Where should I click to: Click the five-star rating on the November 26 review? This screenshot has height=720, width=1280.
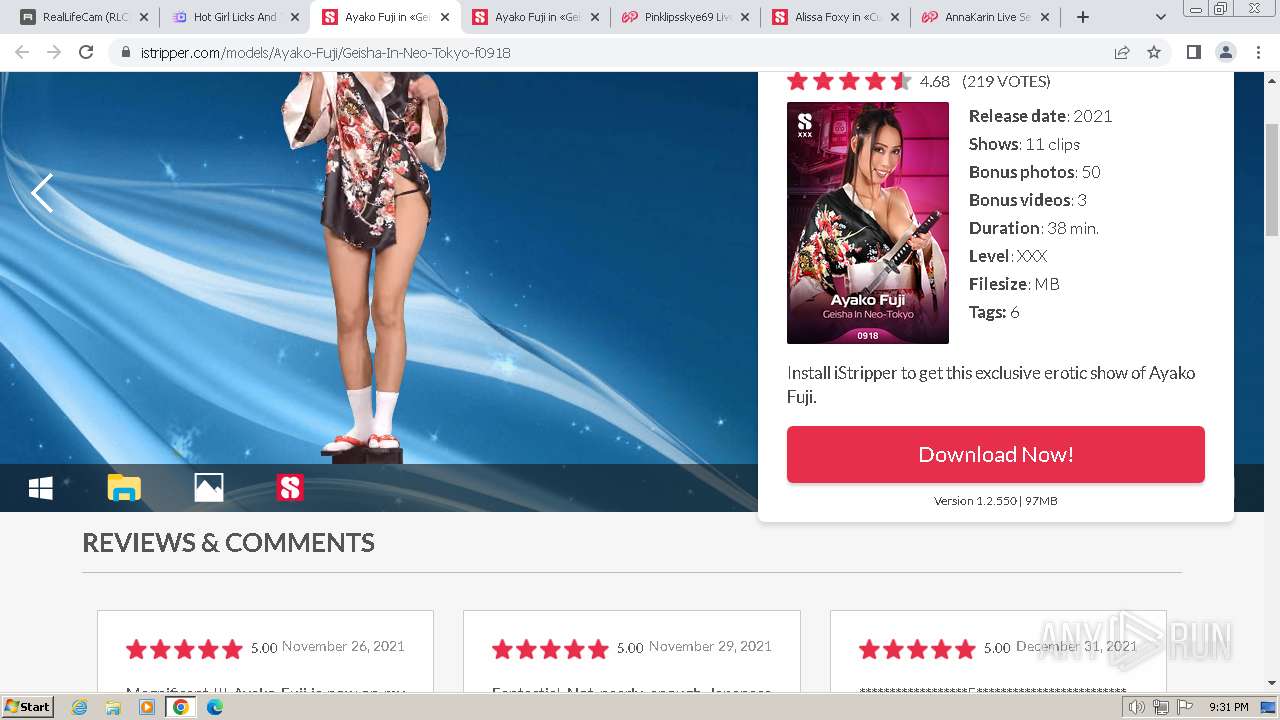pyautogui.click(x=184, y=649)
